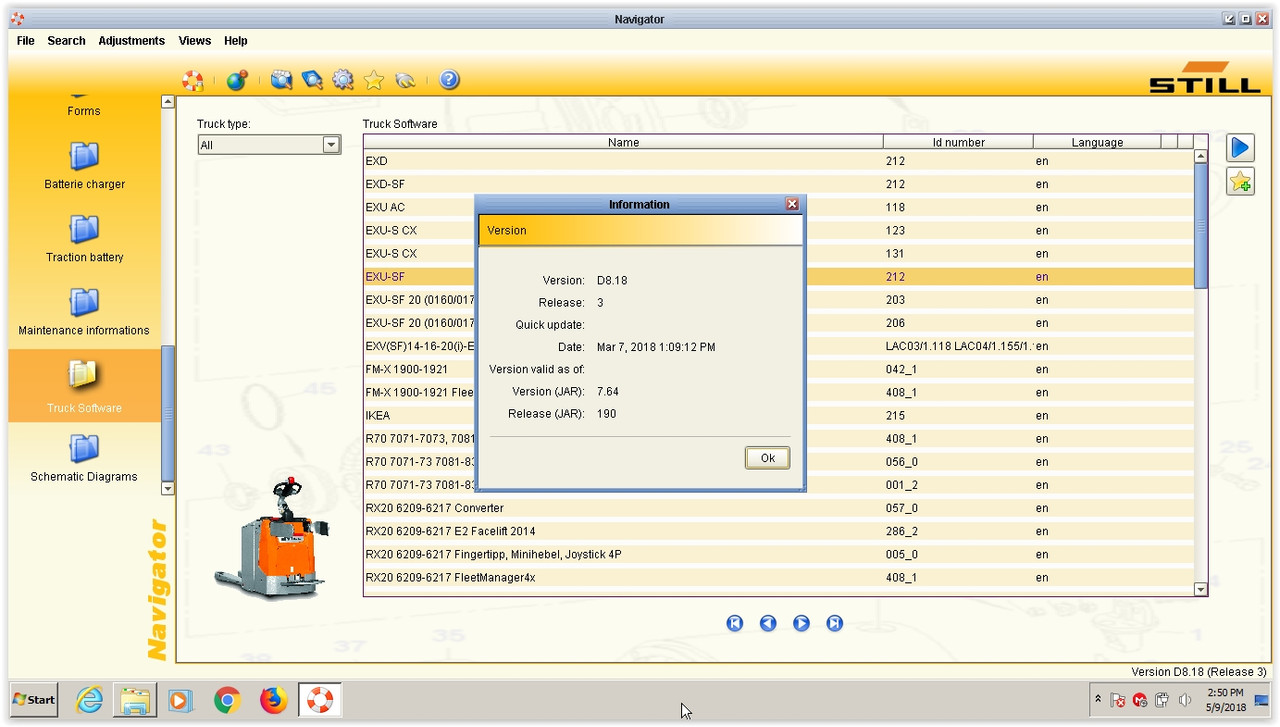Go to previous page navigation icon
The height and width of the screenshot is (727, 1280).
coord(768,623)
